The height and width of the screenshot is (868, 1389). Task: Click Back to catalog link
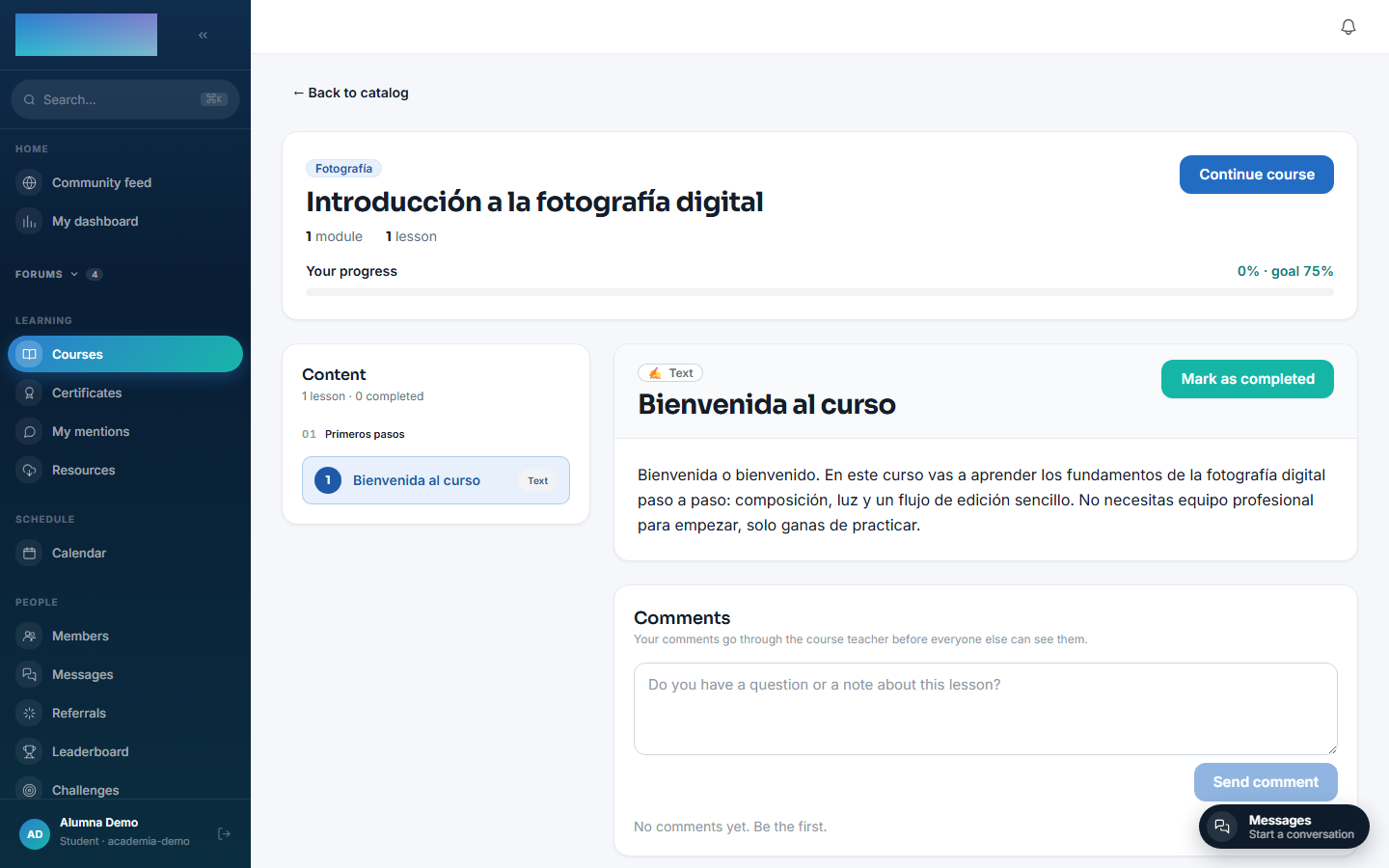pyautogui.click(x=350, y=93)
